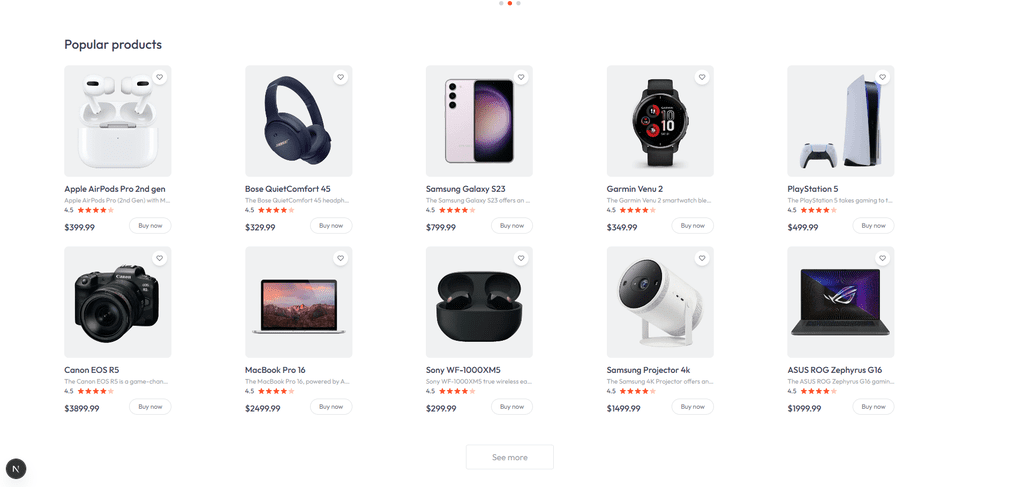The image size is (1024, 487).
Task: Open the Canon EOS R5 product title
Action: (x=91, y=370)
